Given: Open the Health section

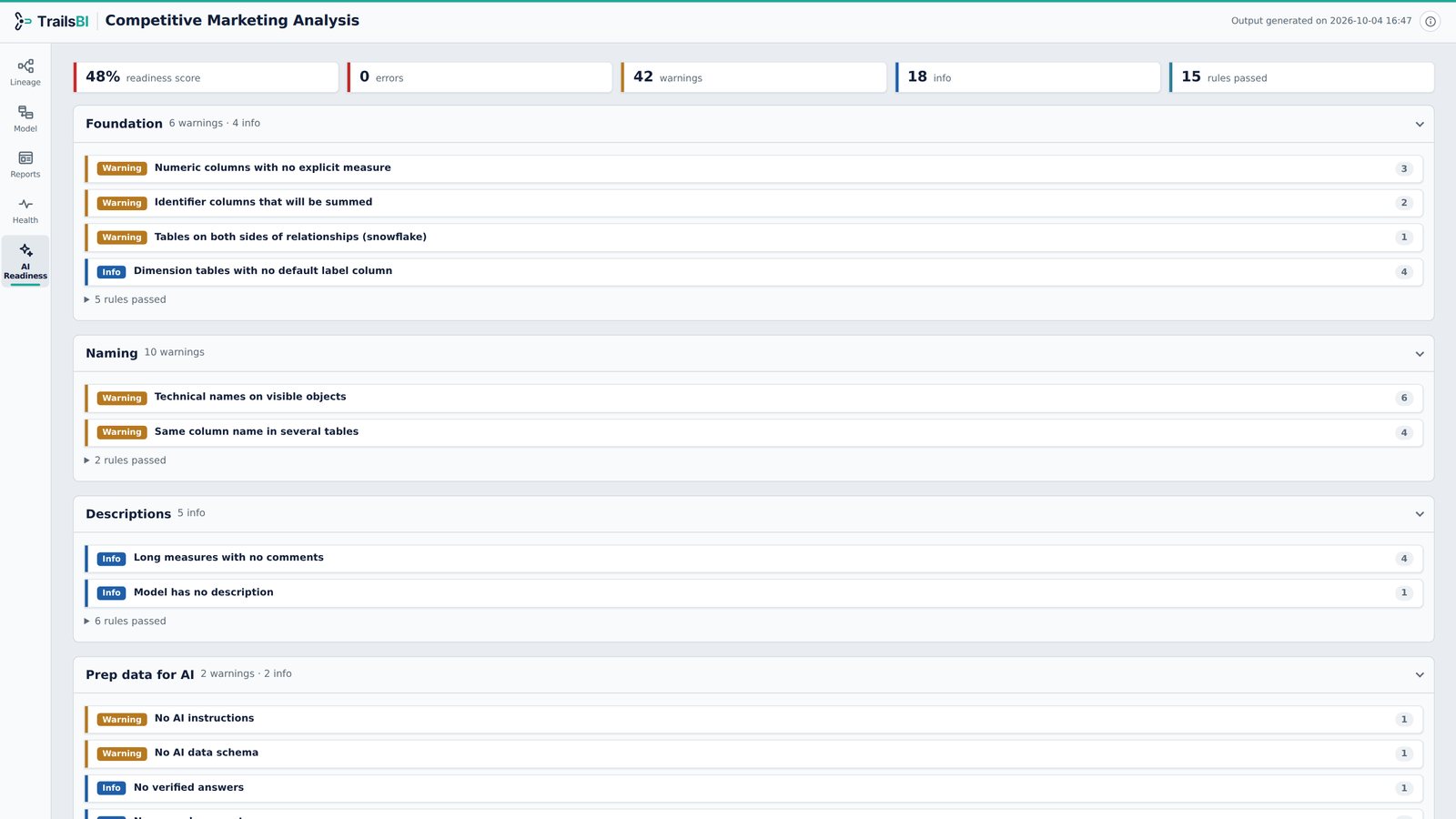Looking at the screenshot, I should [25, 211].
